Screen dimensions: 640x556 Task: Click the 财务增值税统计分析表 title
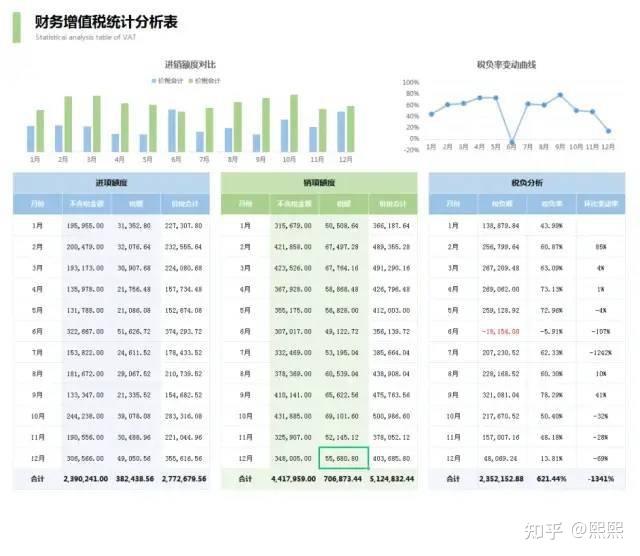(106, 22)
